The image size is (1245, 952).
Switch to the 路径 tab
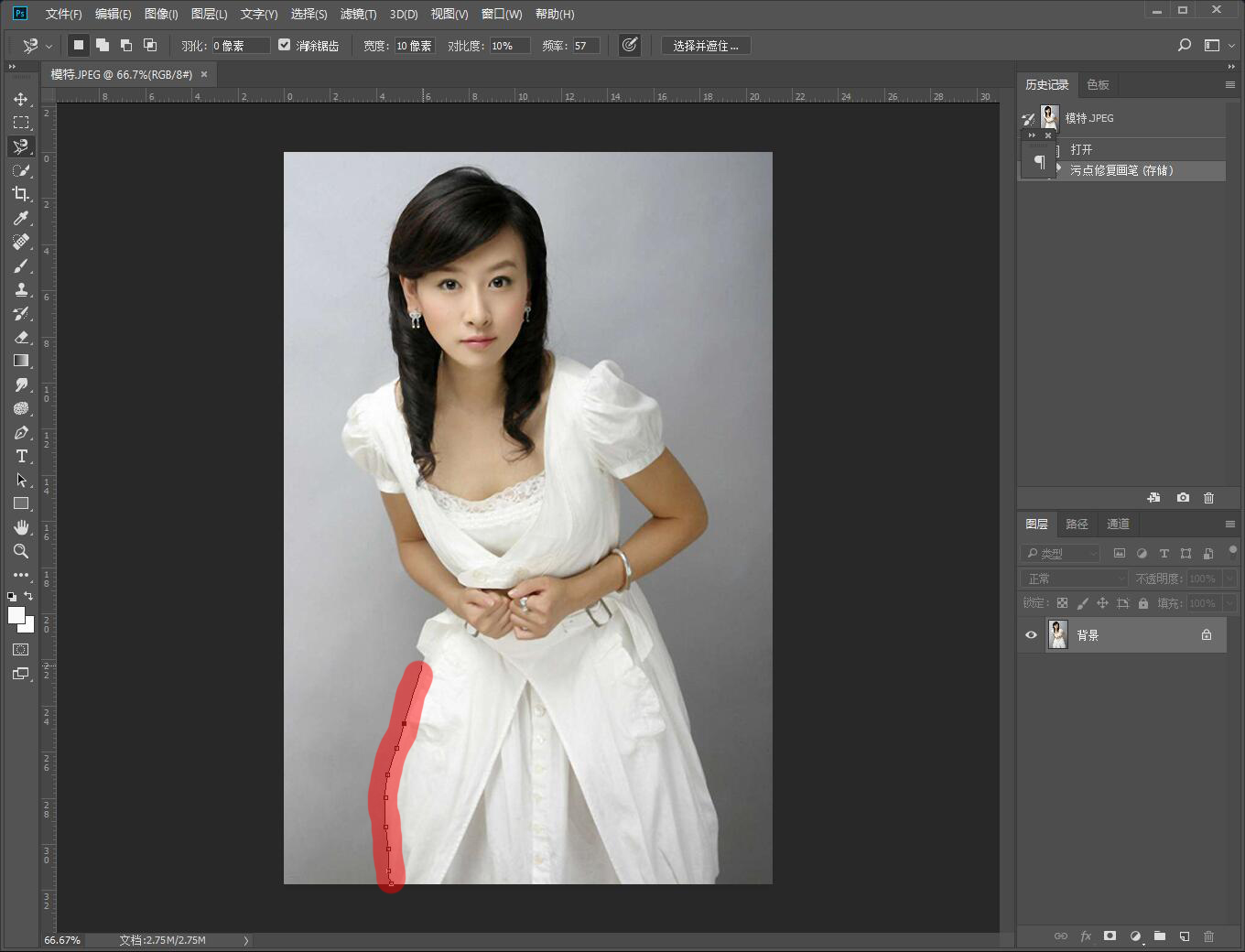point(1077,525)
